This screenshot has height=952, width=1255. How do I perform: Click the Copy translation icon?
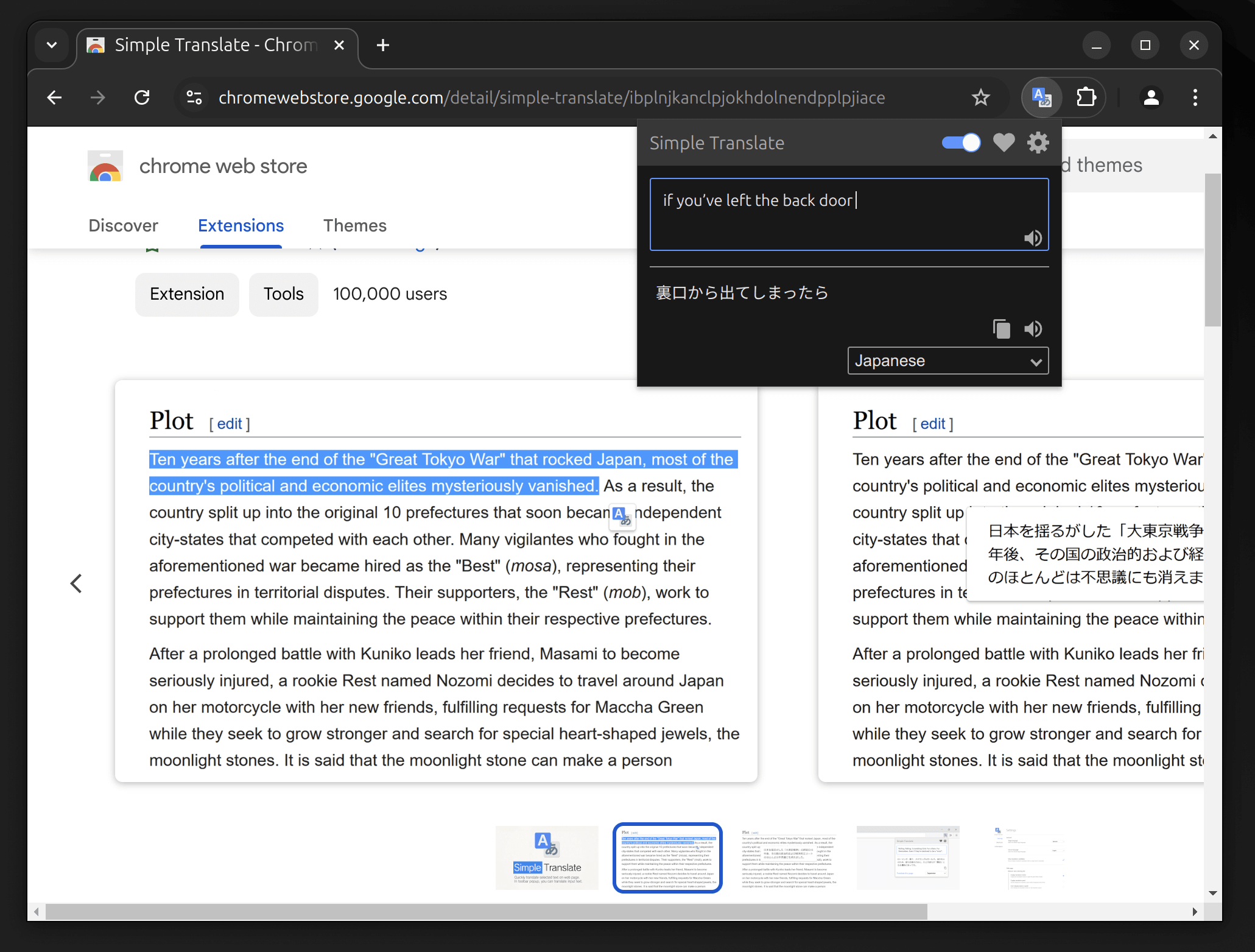1000,328
